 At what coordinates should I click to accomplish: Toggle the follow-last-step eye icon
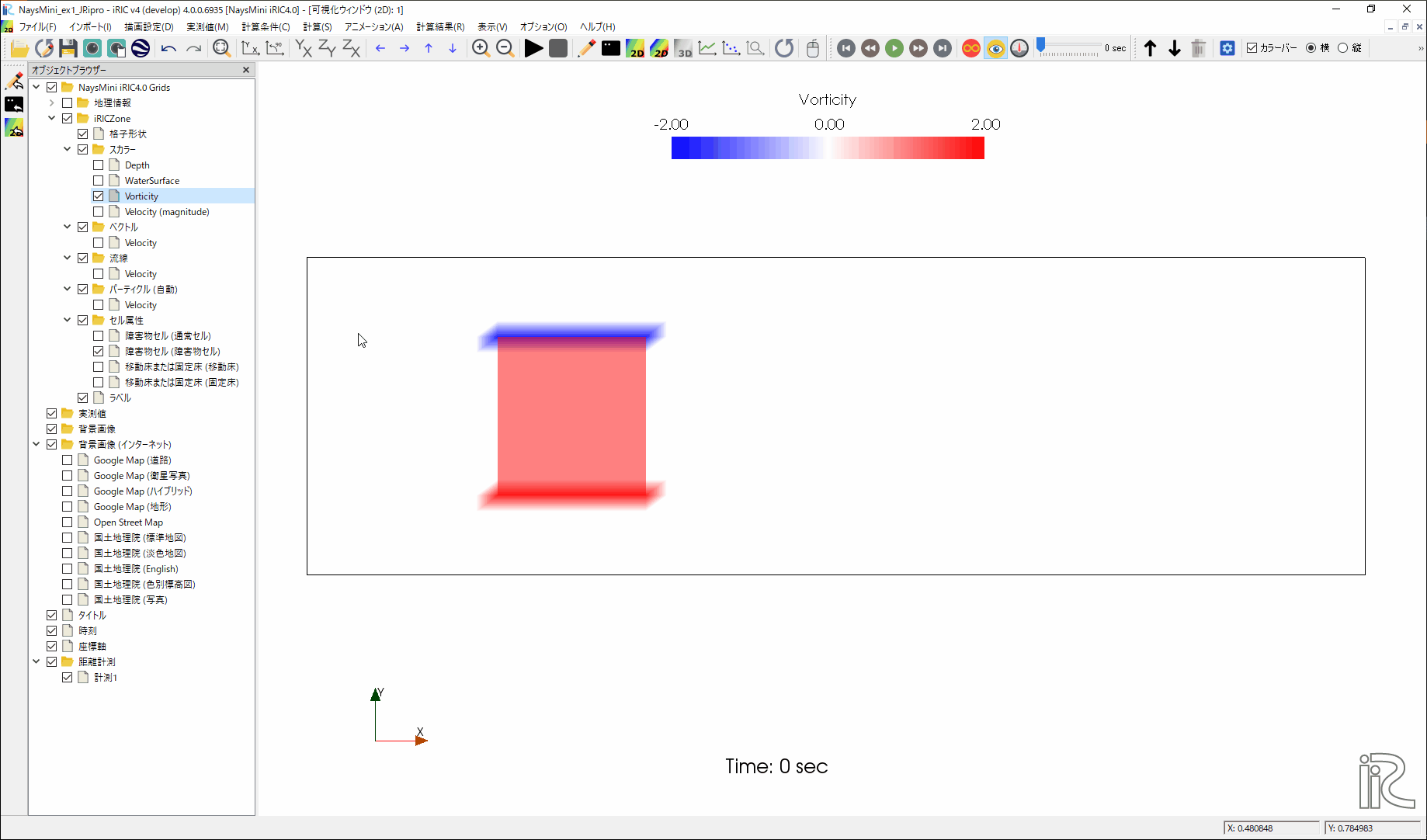[x=995, y=48]
